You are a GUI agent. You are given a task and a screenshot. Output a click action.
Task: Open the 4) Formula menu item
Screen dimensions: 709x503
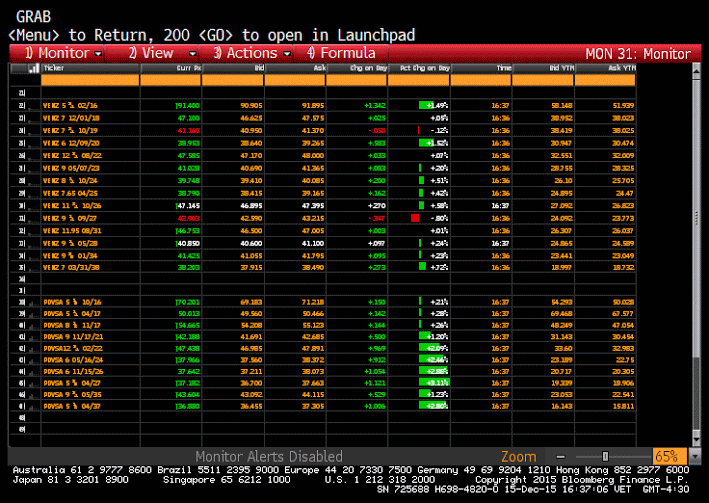coord(341,53)
